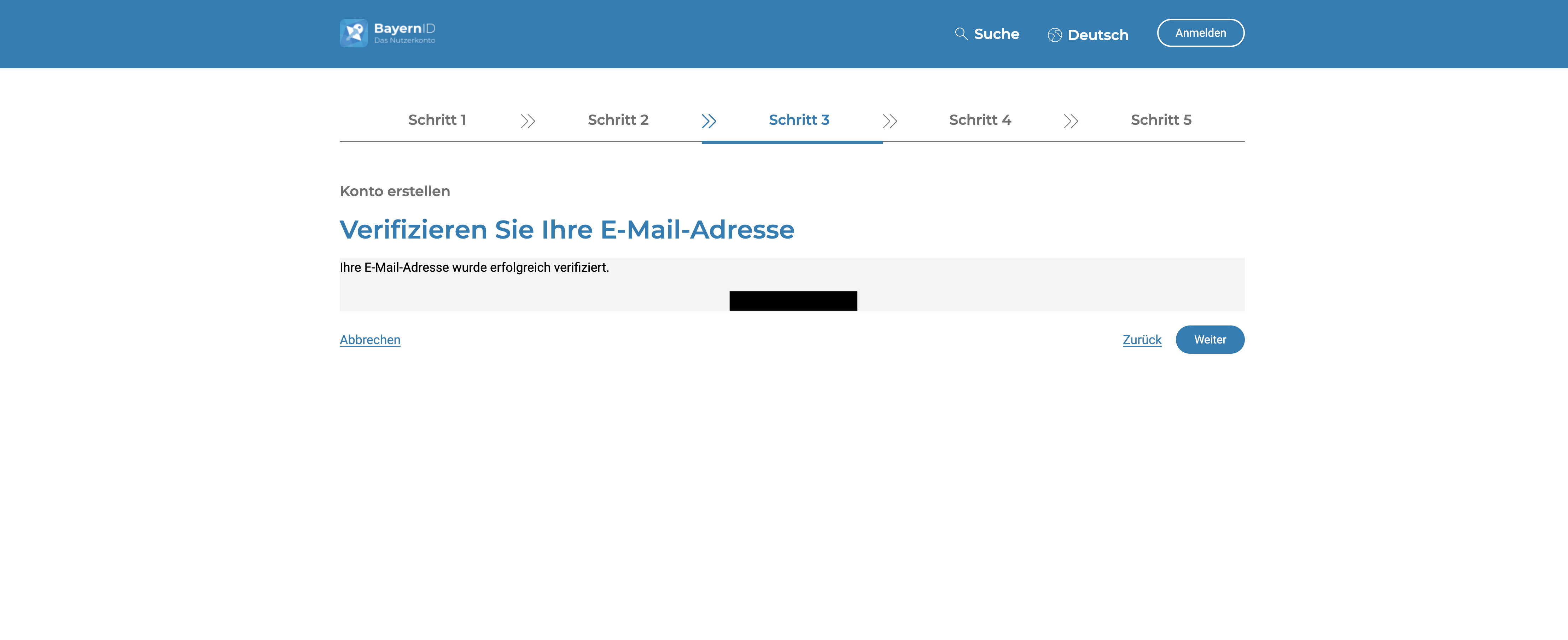Screen dimensions: 1568x640
Task: Select the active Schritt 3 tab
Action: pos(799,120)
